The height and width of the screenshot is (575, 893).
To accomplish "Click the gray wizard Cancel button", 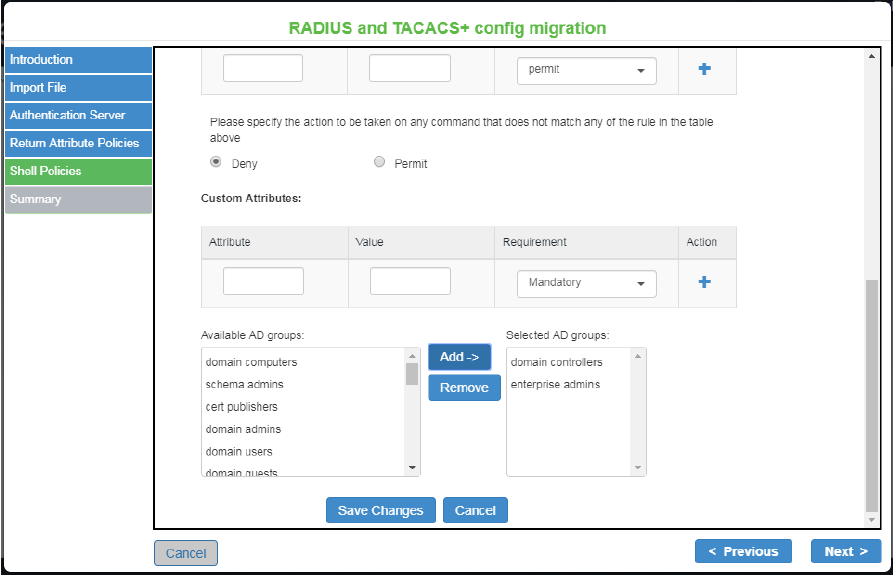I will tap(186, 553).
